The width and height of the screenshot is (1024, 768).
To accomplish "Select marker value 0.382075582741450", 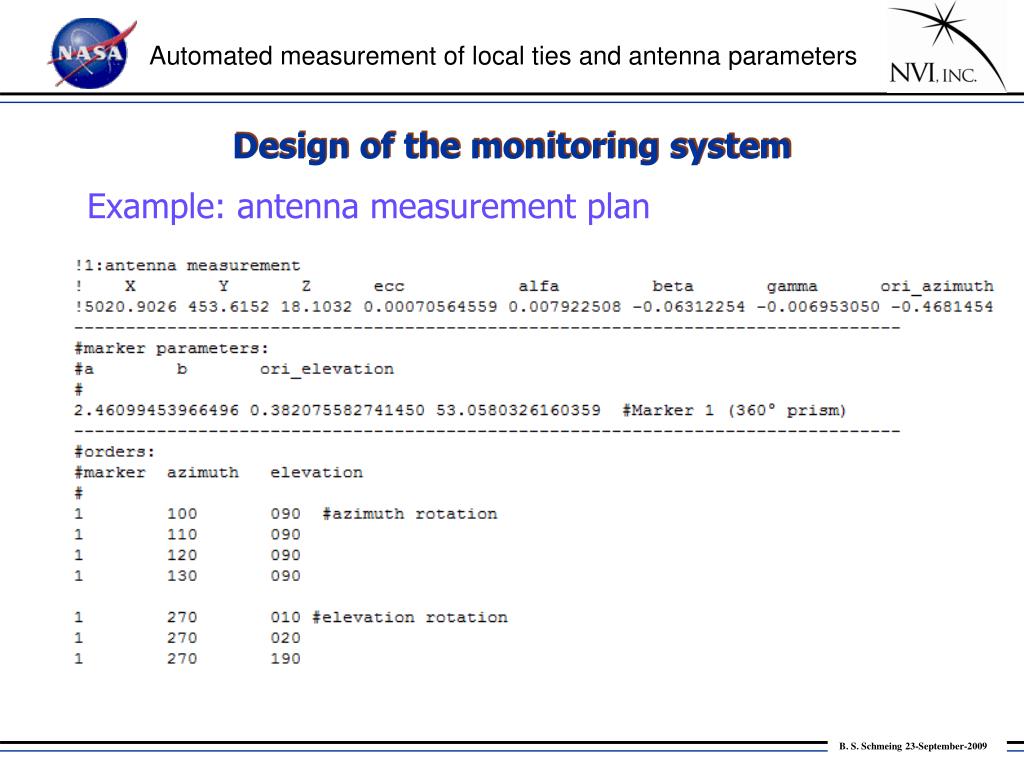I will (x=337, y=411).
